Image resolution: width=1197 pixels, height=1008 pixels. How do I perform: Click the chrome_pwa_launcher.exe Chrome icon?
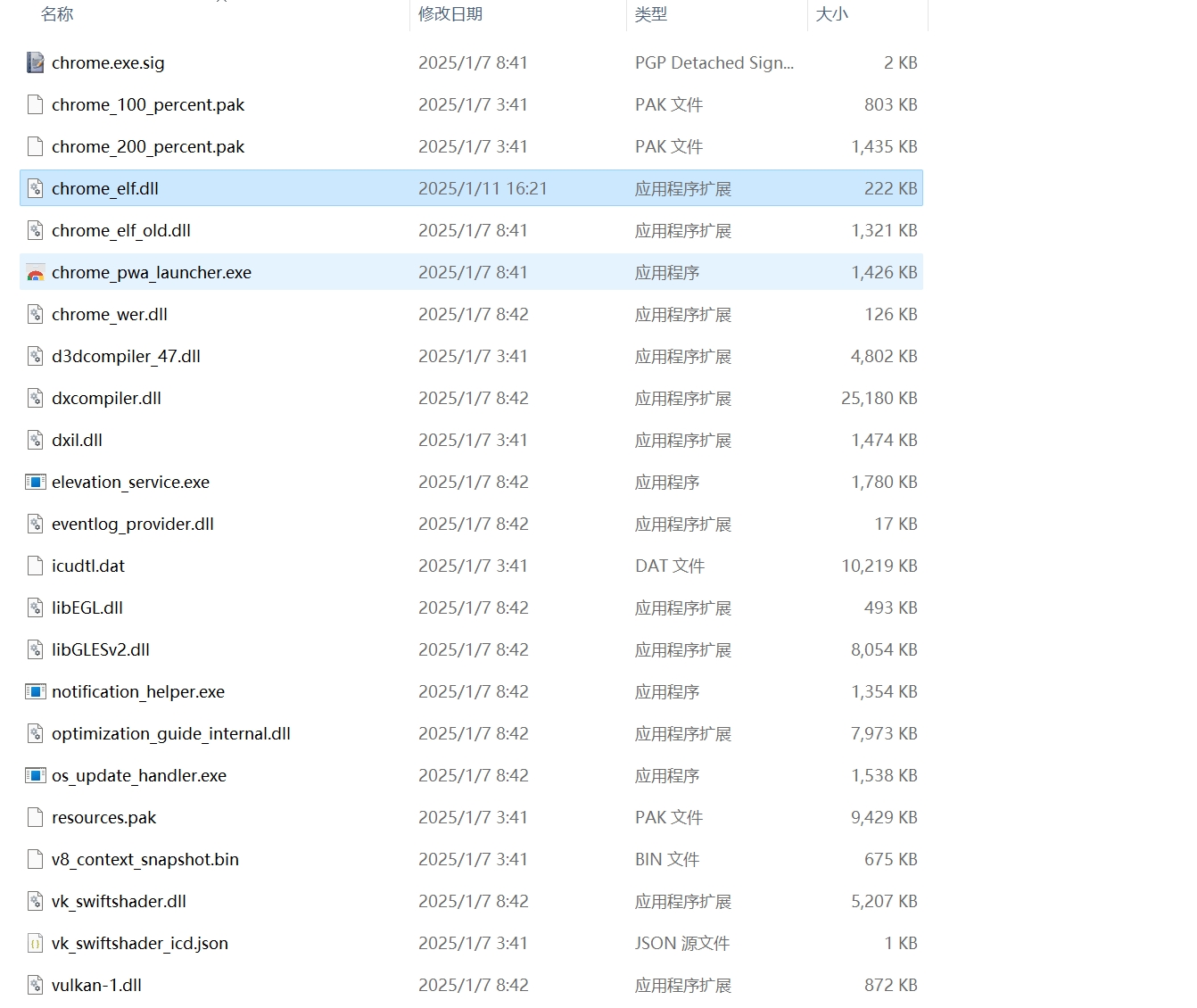click(35, 273)
